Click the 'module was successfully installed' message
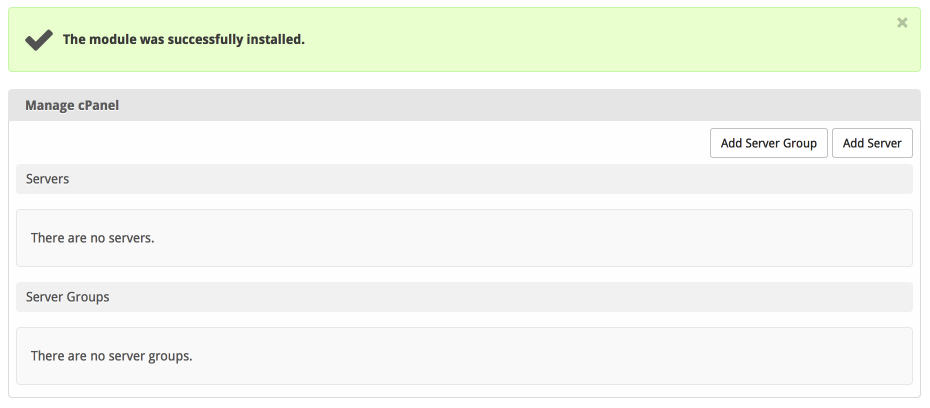930x408 pixels. [x=183, y=40]
